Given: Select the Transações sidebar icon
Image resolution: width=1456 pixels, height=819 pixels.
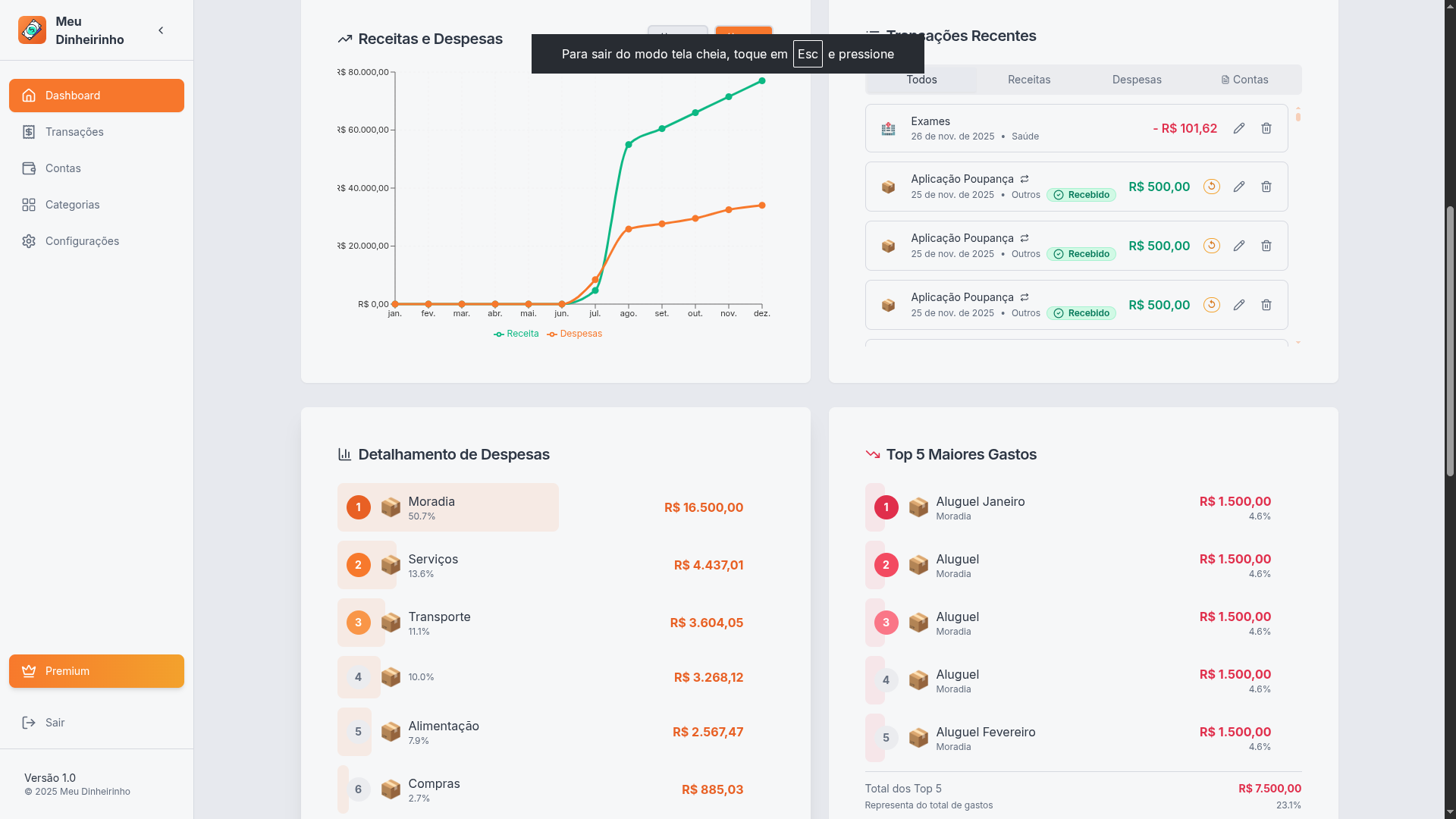Looking at the screenshot, I should coord(29,132).
